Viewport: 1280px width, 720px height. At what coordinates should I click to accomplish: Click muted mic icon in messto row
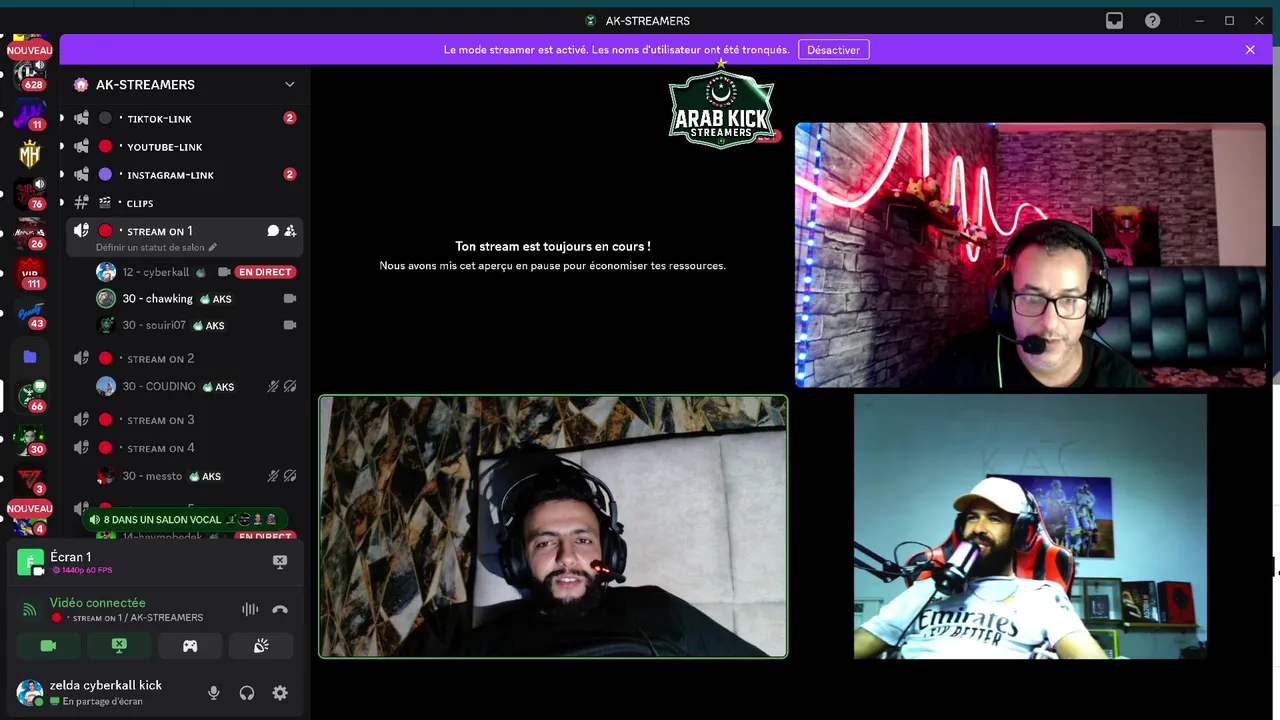click(x=273, y=476)
